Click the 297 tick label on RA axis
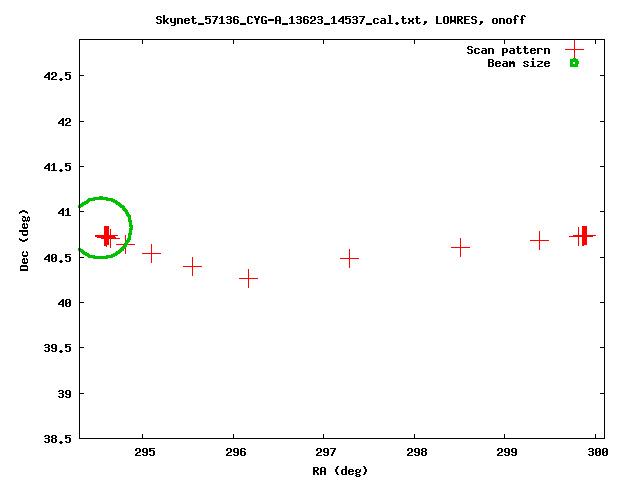Image resolution: width=640 pixels, height=480 pixels. pyautogui.click(x=326, y=452)
